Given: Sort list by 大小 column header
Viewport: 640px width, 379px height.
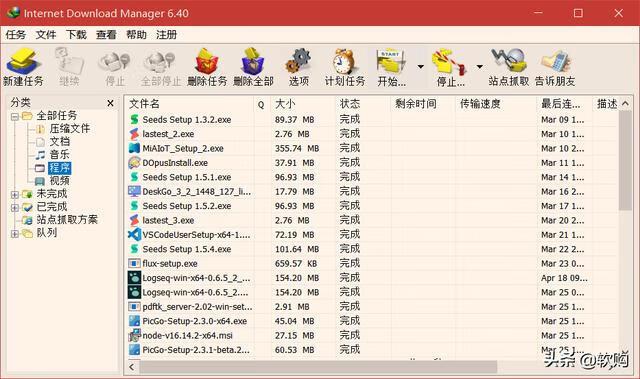Looking at the screenshot, I should click(x=303, y=104).
